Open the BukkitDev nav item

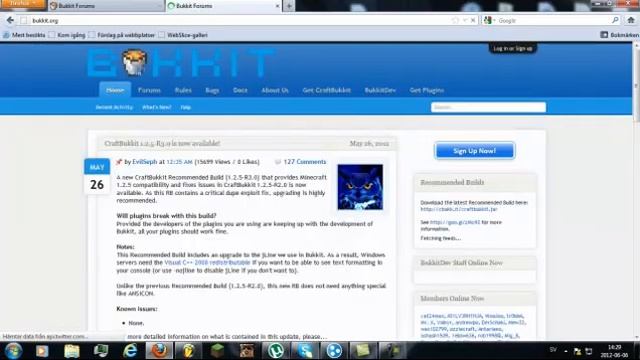click(380, 90)
